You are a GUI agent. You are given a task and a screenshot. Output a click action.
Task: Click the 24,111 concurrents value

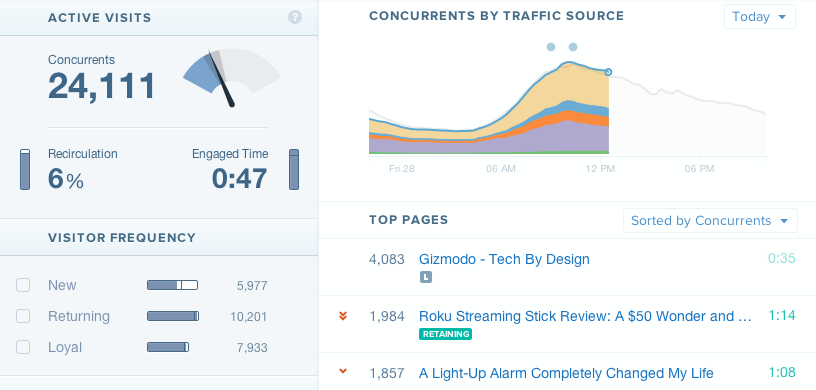(101, 86)
